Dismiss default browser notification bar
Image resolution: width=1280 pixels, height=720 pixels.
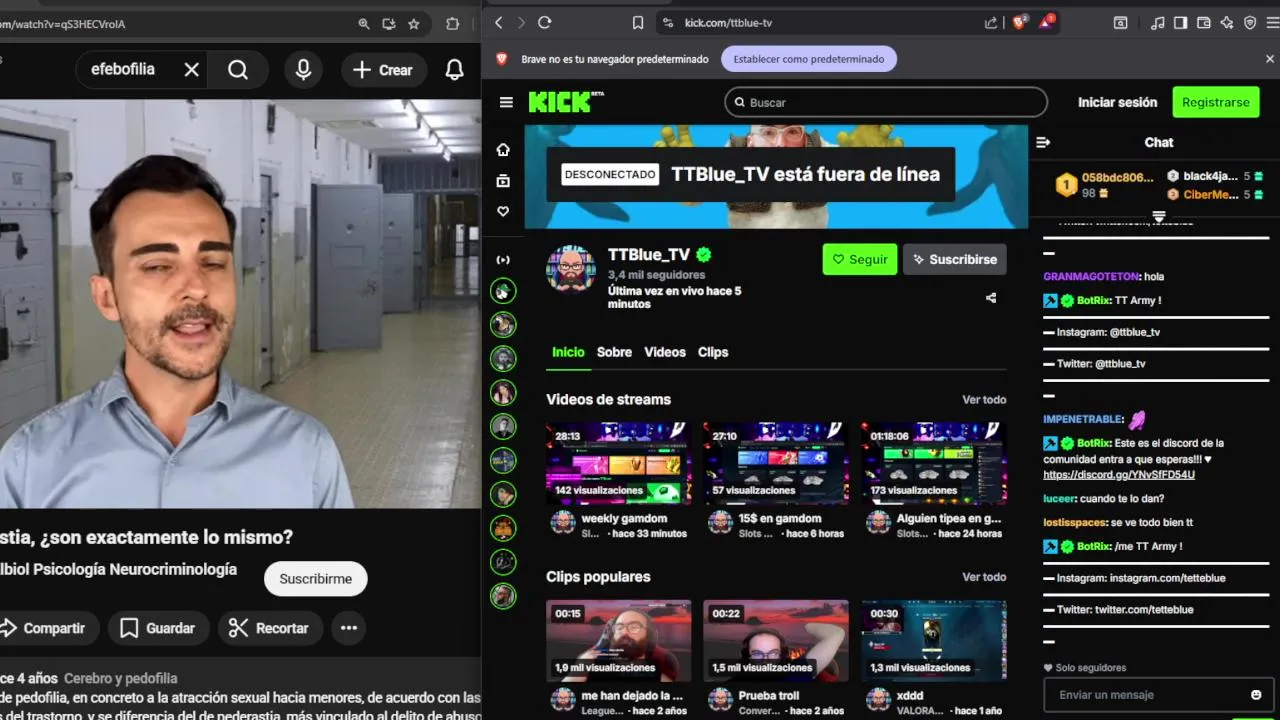point(1270,59)
